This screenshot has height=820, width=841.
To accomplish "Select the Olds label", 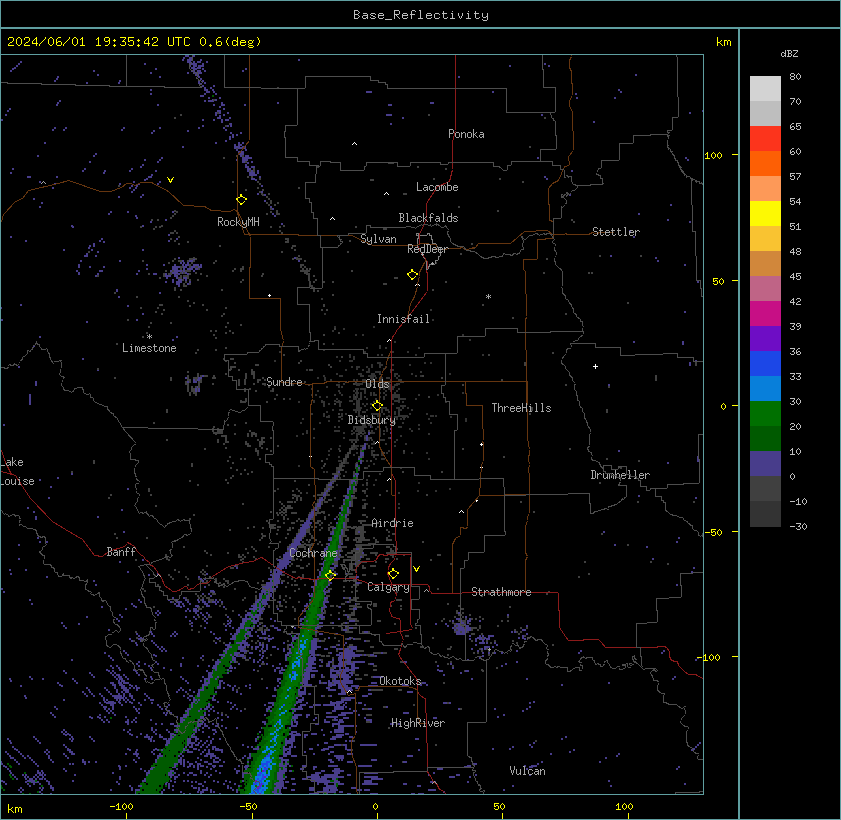I will point(377,384).
